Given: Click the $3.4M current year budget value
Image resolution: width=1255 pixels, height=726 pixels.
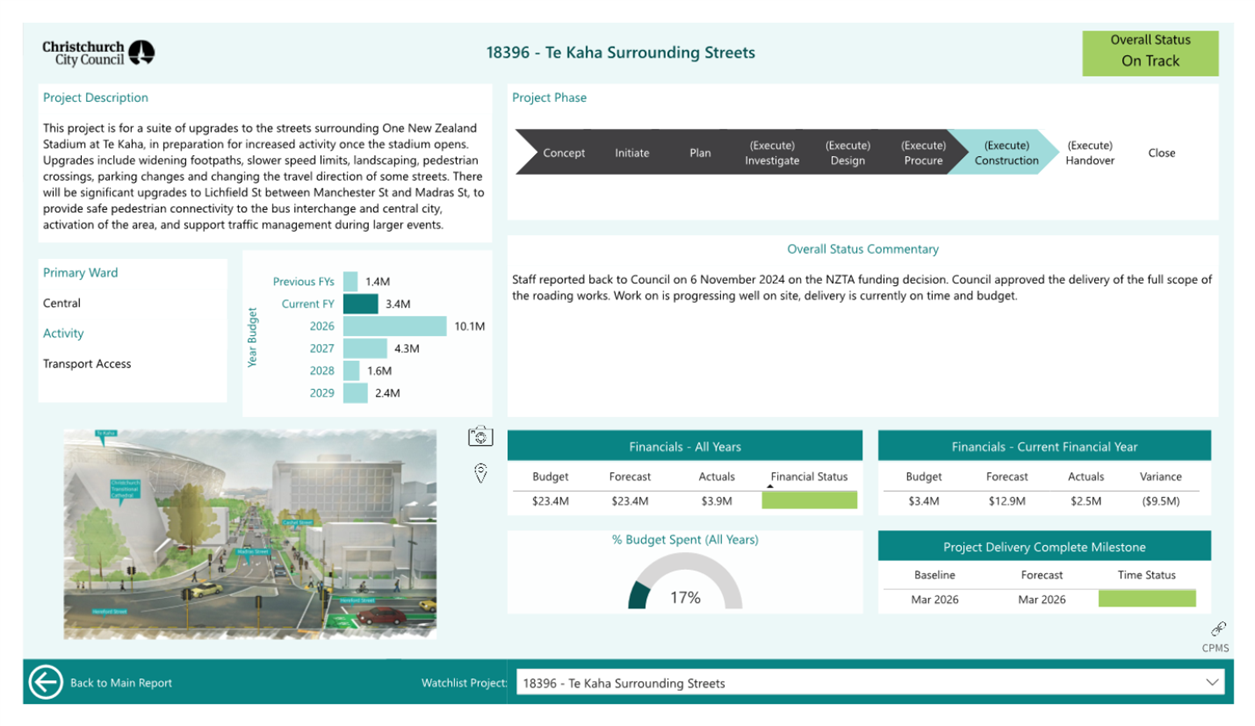Looking at the screenshot, I should 924,501.
